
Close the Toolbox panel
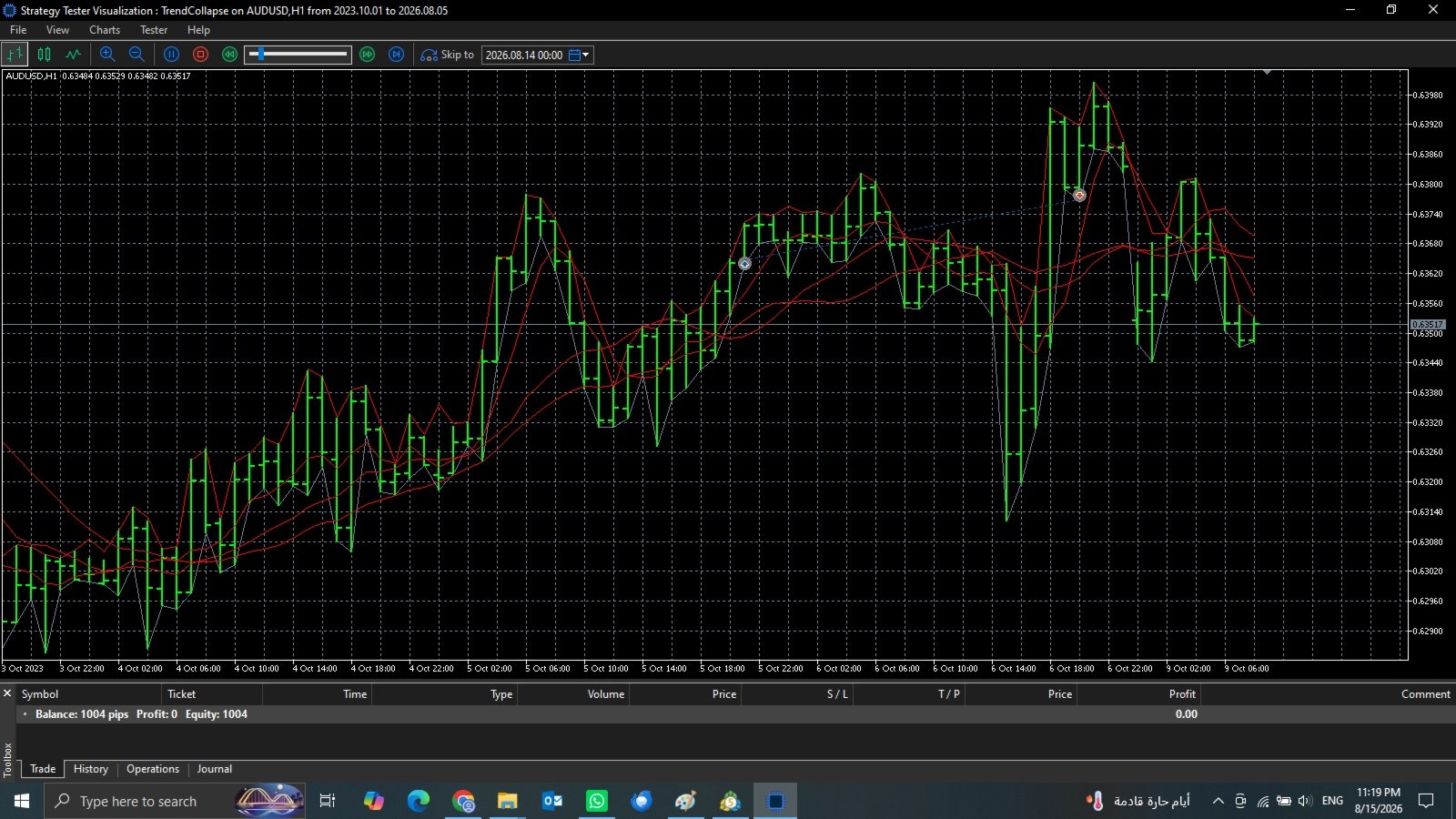pyautogui.click(x=7, y=693)
